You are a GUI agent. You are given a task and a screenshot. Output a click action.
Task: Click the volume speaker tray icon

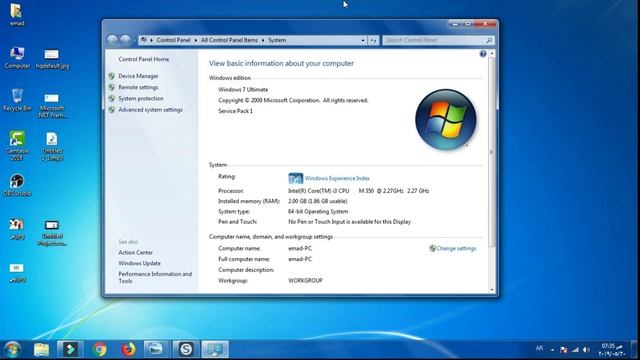pyautogui.click(x=587, y=350)
